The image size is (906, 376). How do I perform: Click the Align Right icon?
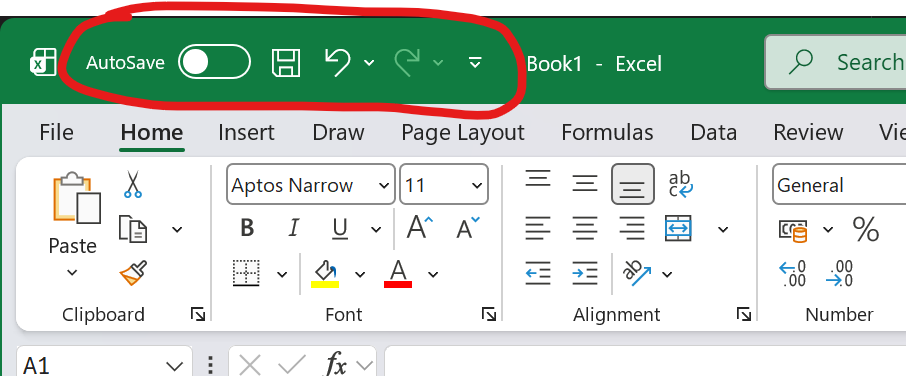632,229
